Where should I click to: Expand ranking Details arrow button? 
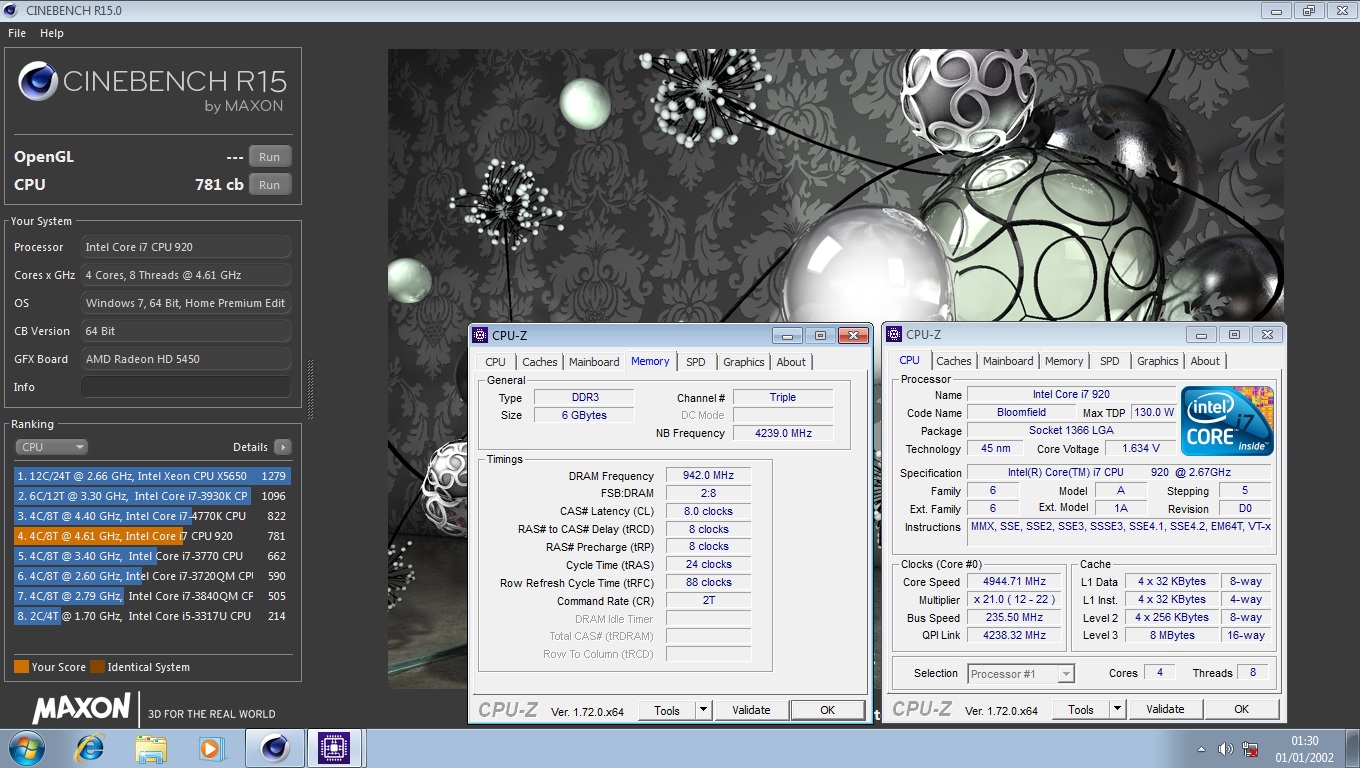283,447
